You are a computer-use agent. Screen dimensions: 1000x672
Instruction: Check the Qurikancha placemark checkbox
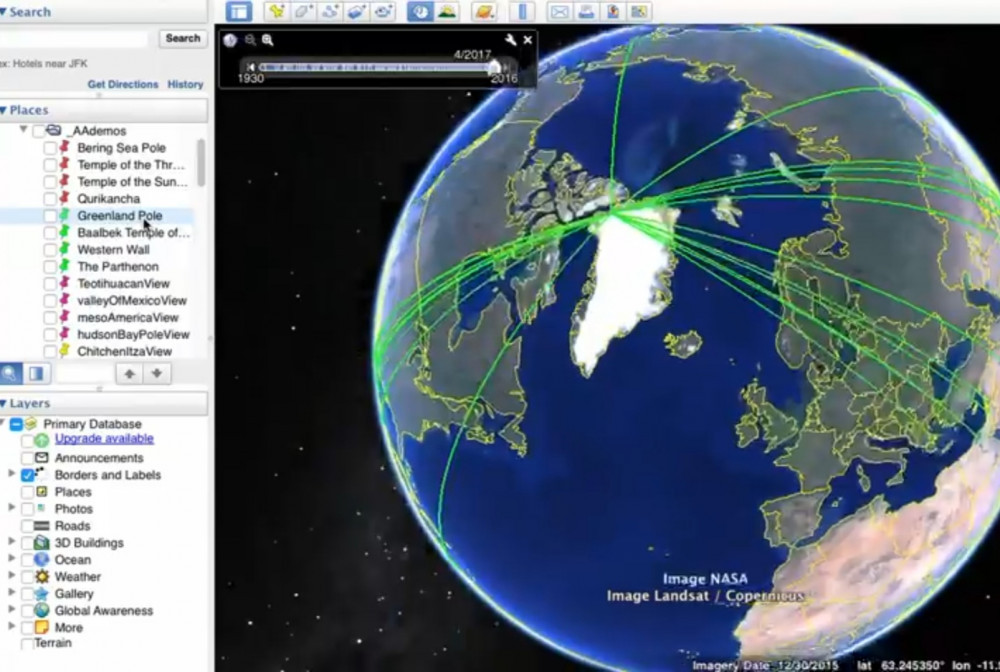pos(50,199)
